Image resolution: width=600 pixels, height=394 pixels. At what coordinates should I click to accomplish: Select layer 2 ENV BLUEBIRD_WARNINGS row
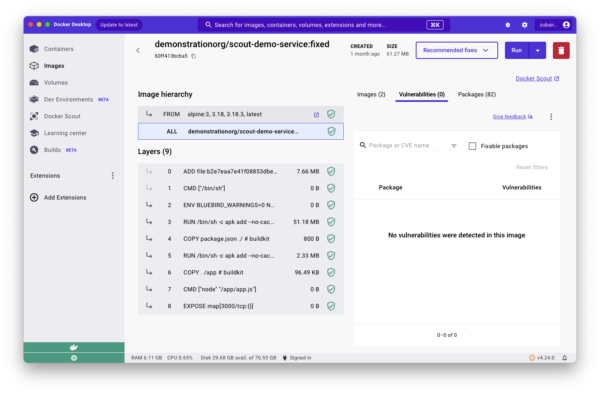pyautogui.click(x=241, y=205)
